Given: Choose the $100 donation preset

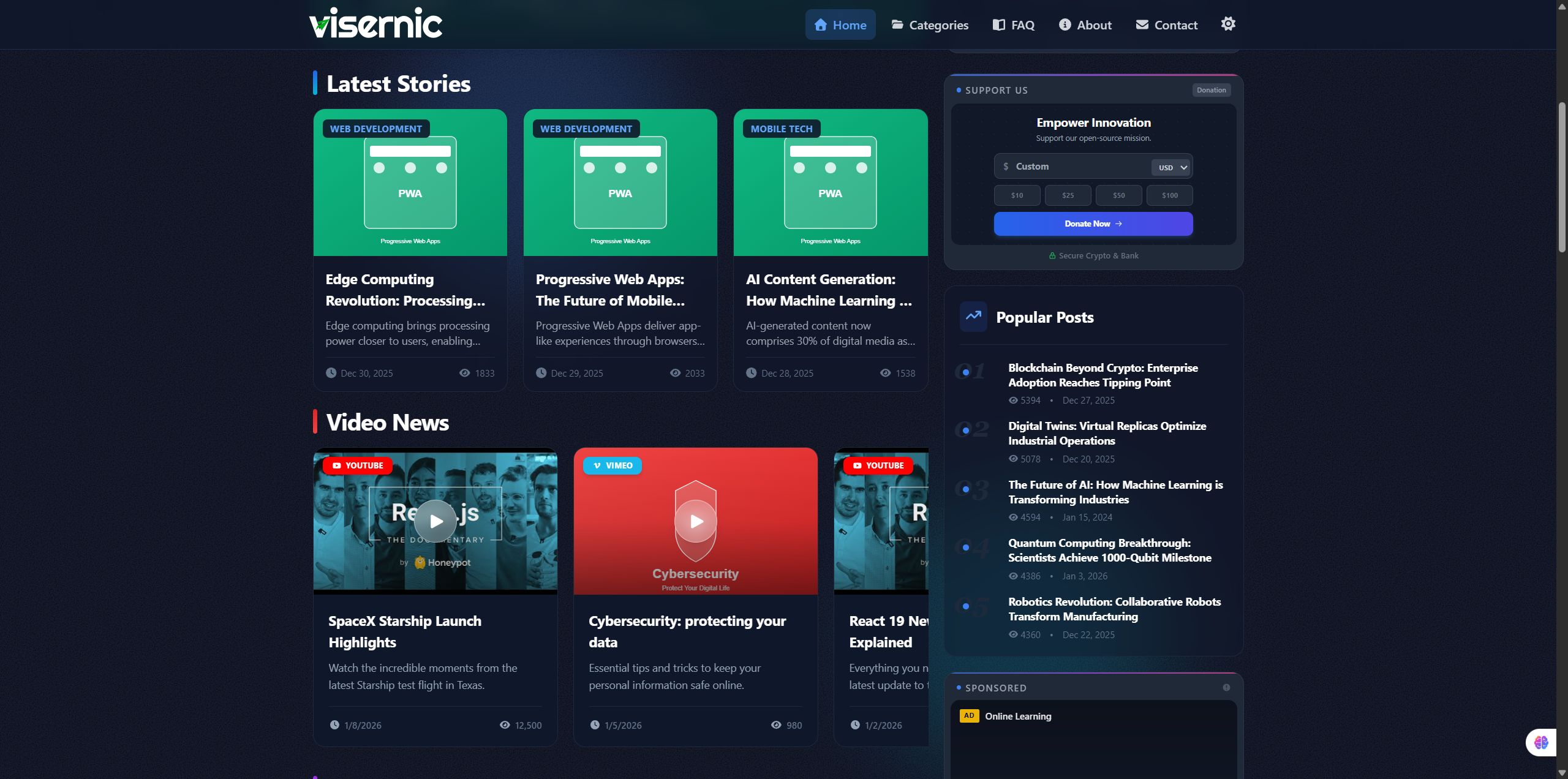Looking at the screenshot, I should coord(1169,195).
